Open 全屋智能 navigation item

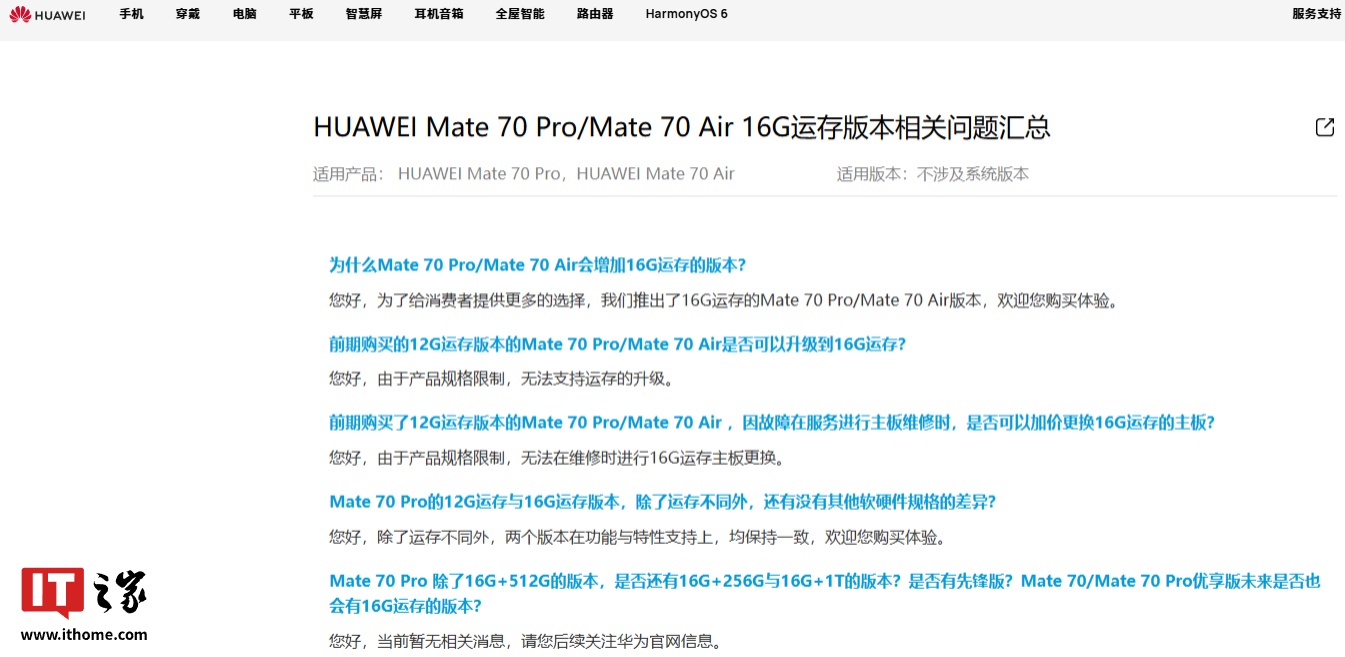(520, 14)
